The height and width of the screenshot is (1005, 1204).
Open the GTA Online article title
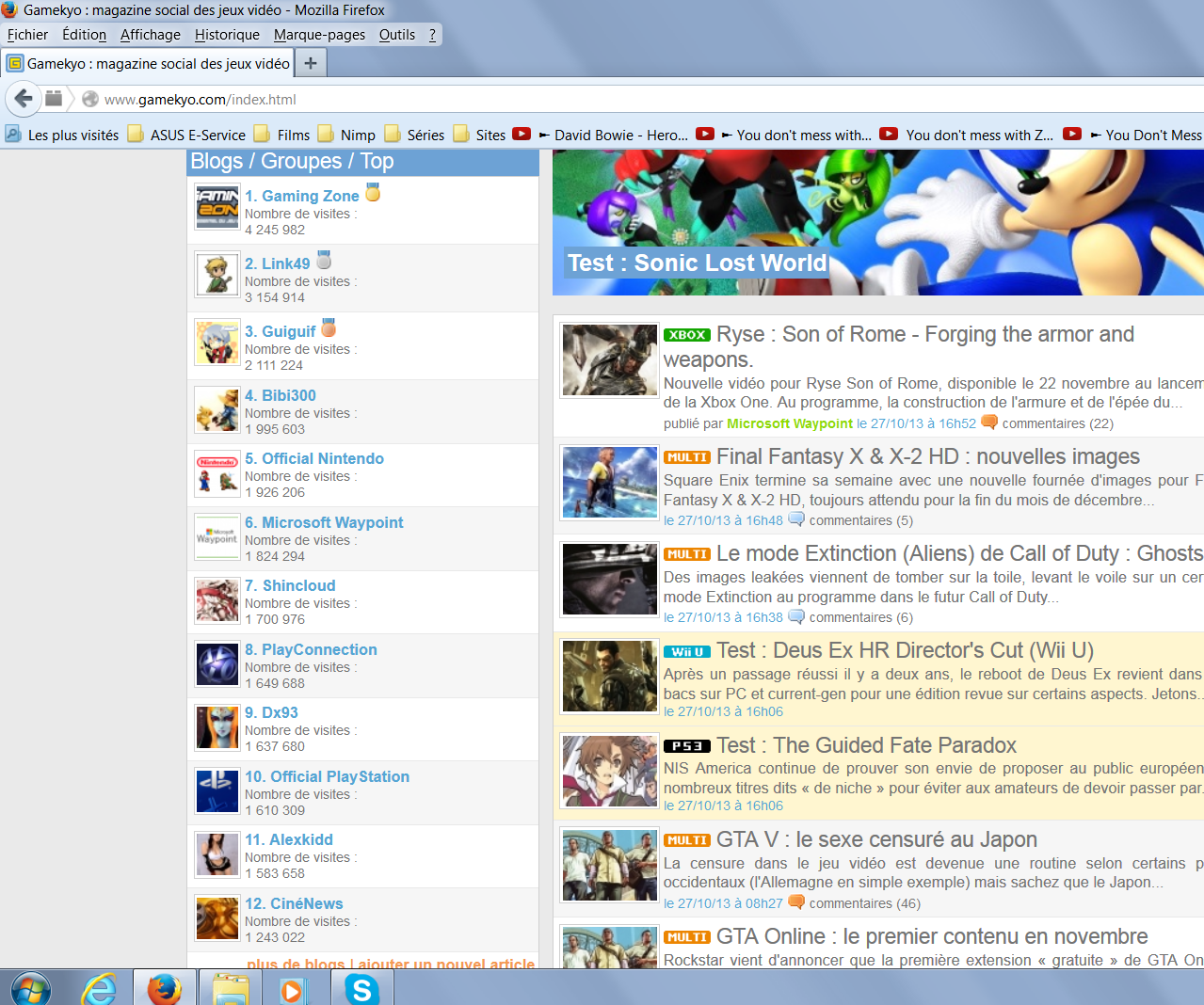pos(932,936)
